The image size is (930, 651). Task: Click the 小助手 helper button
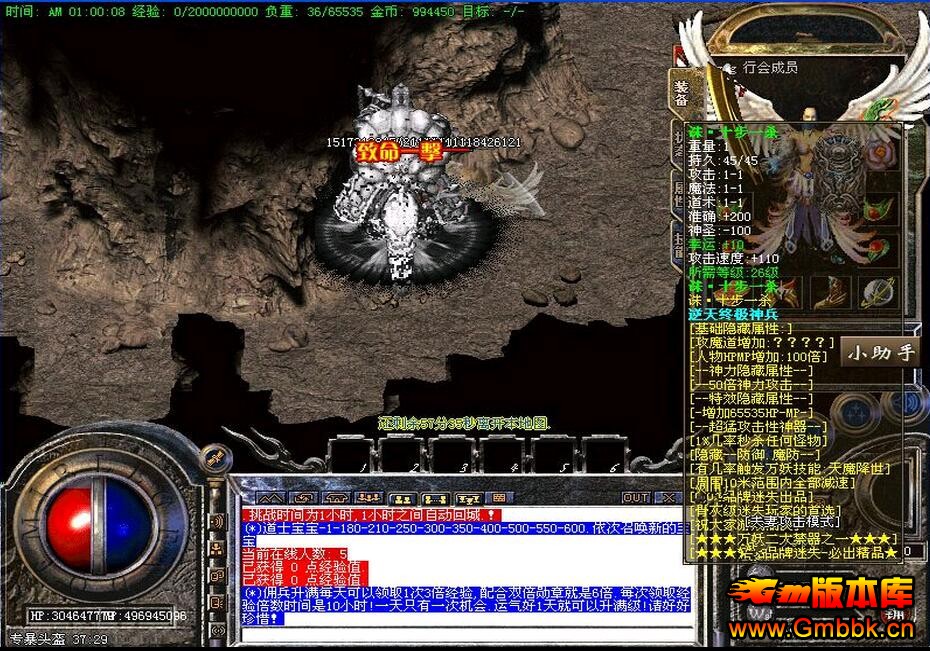881,353
